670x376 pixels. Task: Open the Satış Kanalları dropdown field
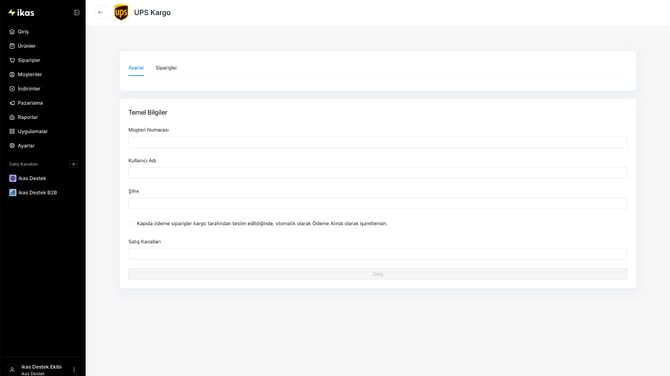378,254
